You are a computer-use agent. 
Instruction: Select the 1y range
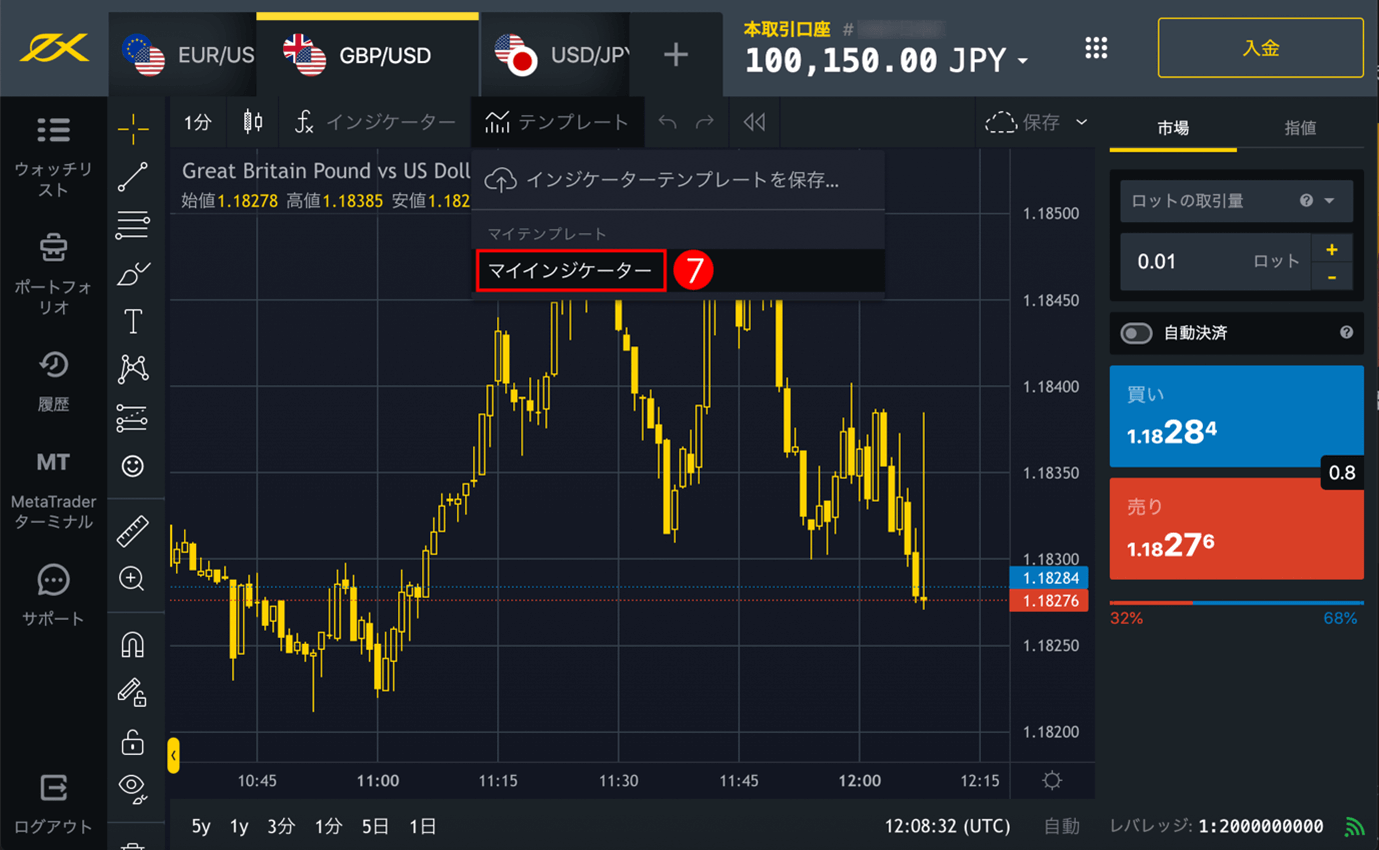pyautogui.click(x=239, y=826)
